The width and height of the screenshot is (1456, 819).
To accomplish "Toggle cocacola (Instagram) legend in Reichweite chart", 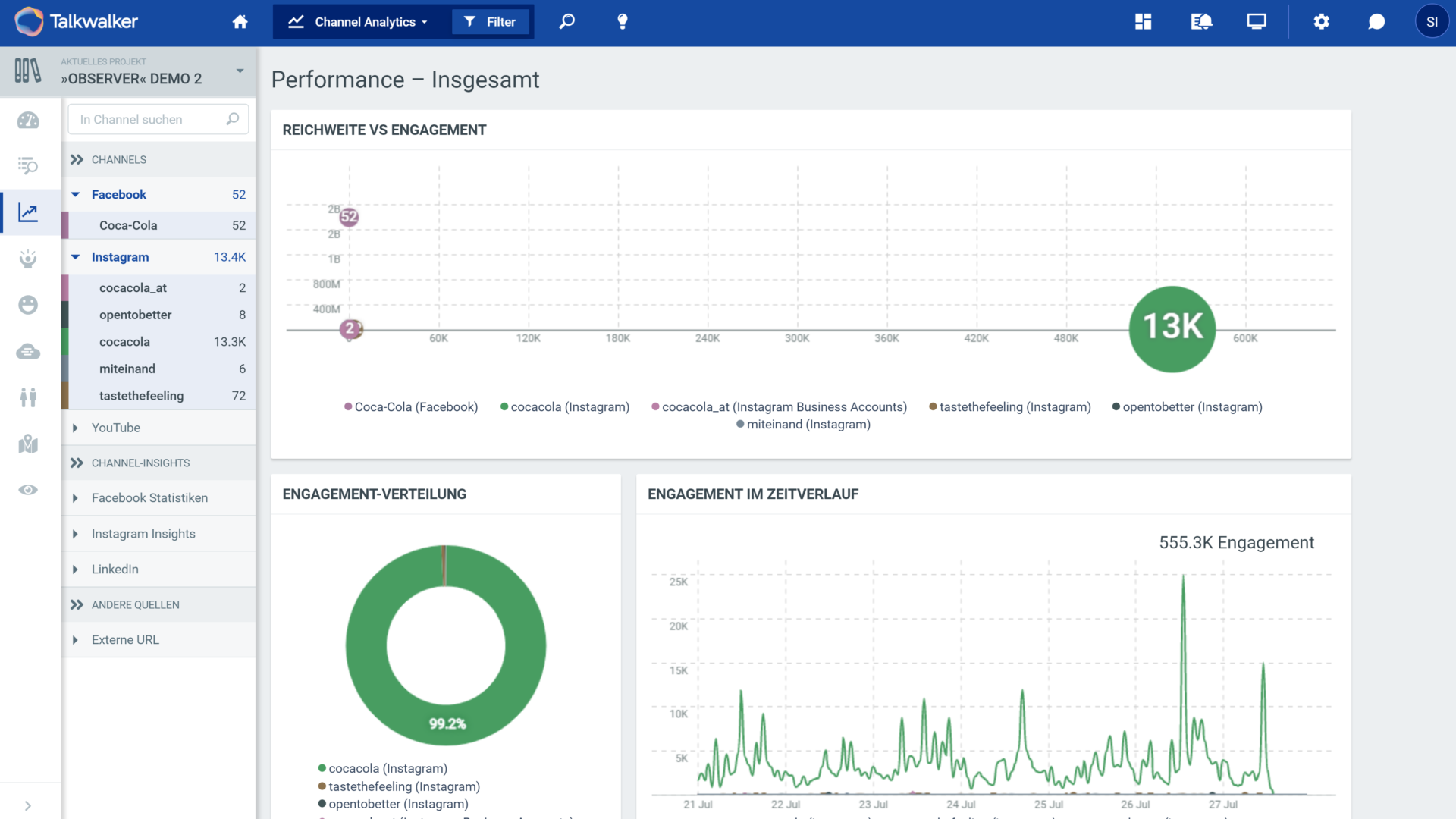I will pyautogui.click(x=565, y=407).
